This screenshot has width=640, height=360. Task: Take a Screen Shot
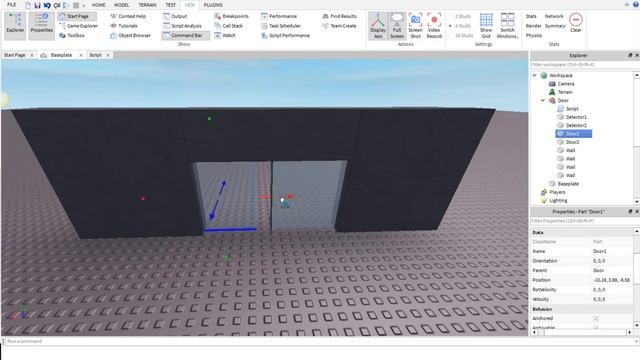click(415, 26)
